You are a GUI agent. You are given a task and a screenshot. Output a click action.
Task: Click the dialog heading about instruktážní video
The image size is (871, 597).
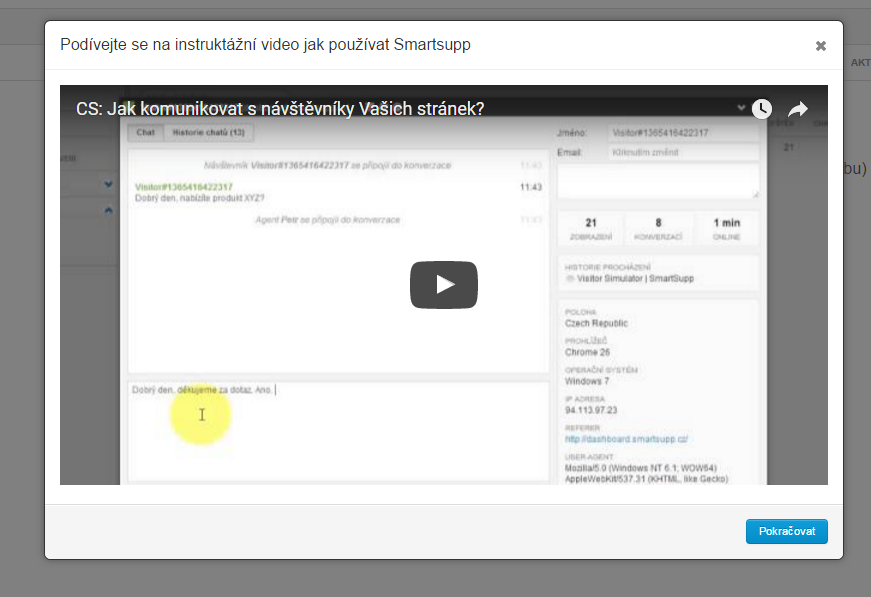tap(265, 44)
